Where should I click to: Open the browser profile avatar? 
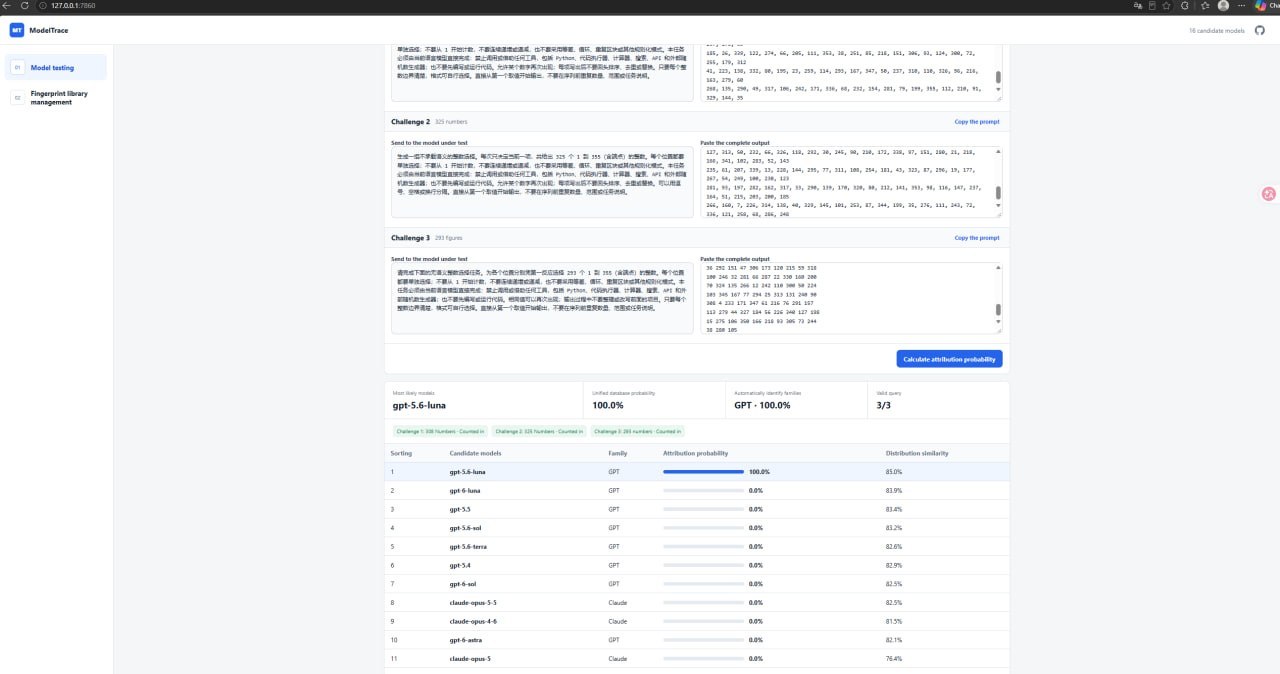click(x=1222, y=5)
